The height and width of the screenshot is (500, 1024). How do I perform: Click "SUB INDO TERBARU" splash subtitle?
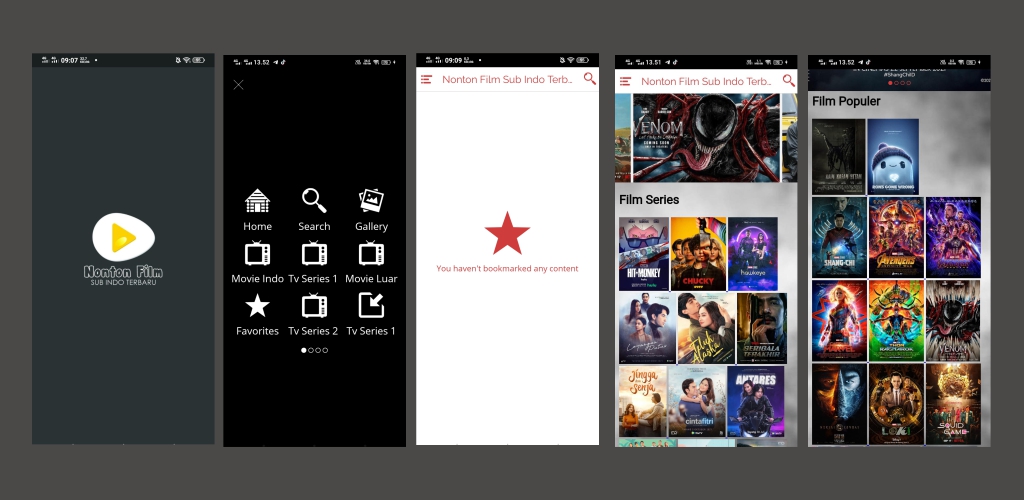(x=123, y=283)
